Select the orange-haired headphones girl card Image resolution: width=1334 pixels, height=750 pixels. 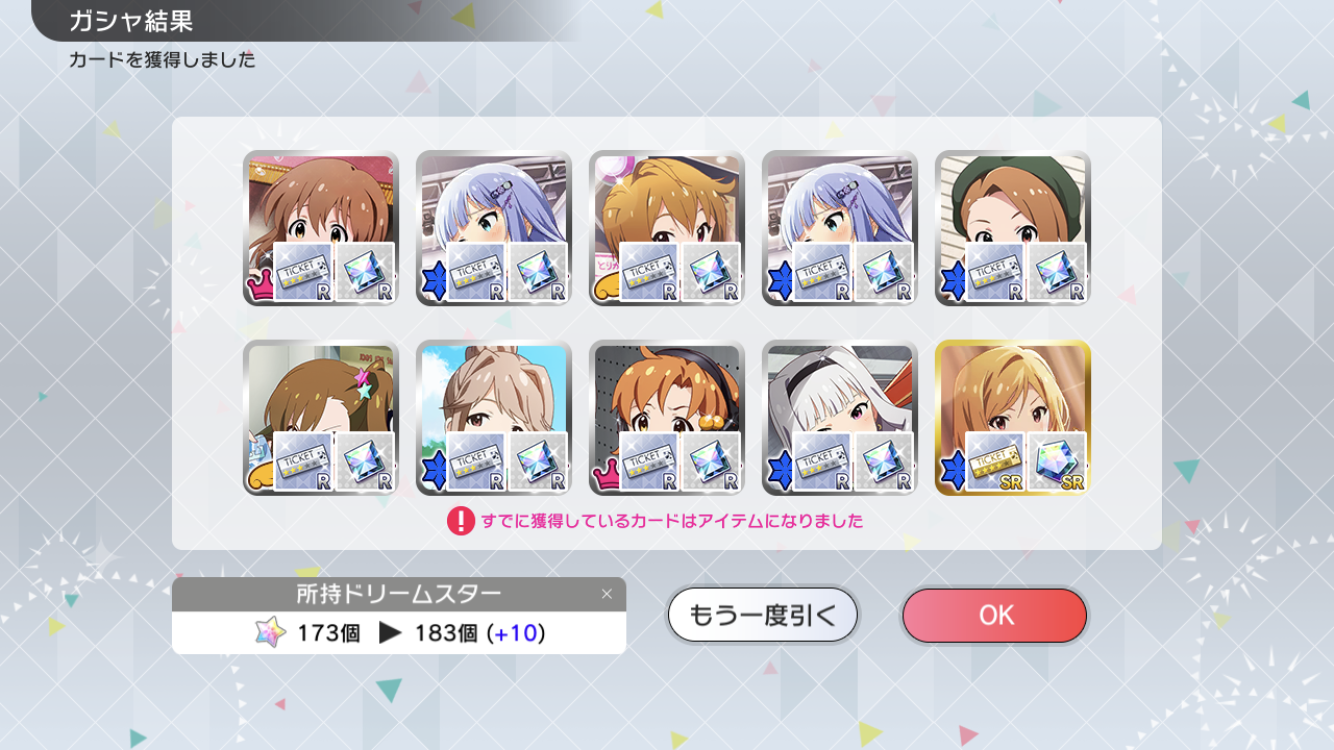click(x=666, y=417)
